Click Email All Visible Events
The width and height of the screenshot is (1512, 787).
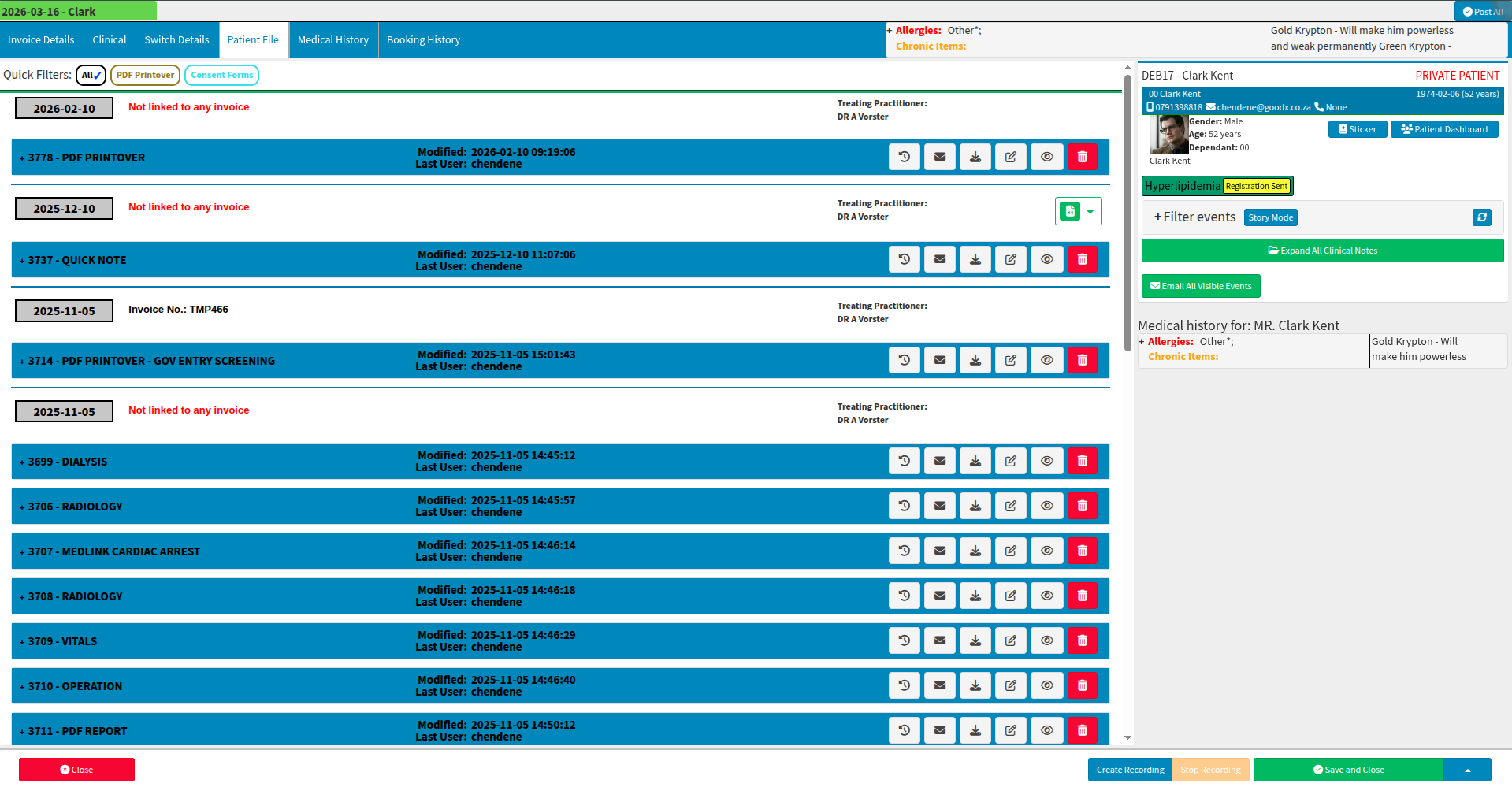1201,286
